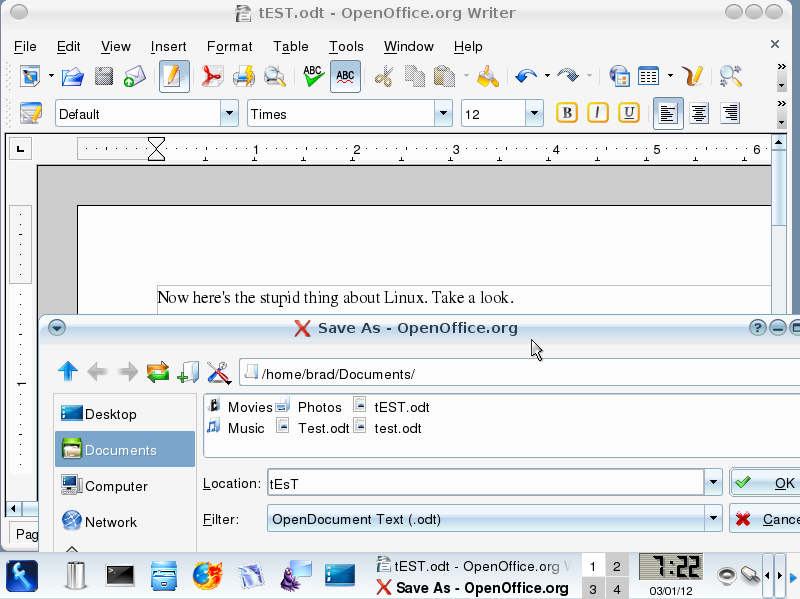Click Cancel in Save As dialog
This screenshot has width=800, height=599.
tap(765, 519)
